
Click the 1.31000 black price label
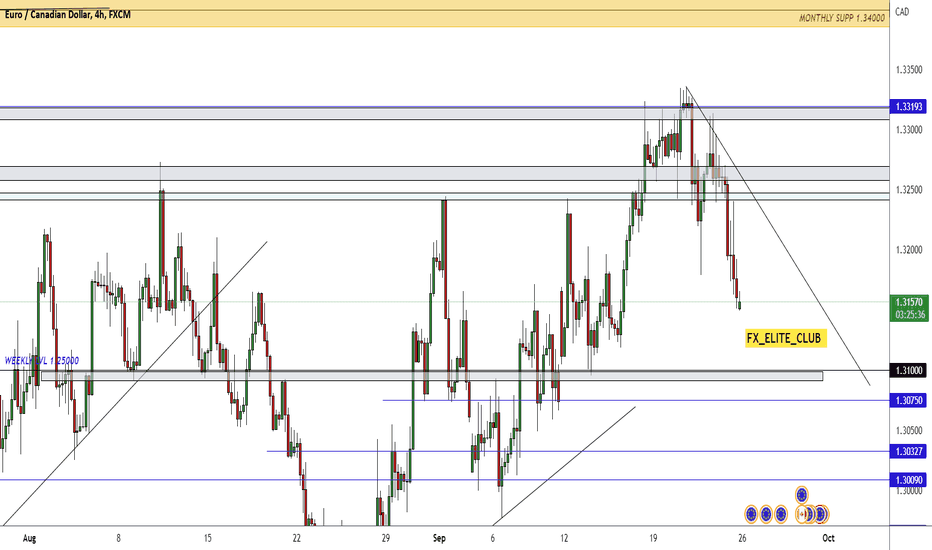(909, 370)
